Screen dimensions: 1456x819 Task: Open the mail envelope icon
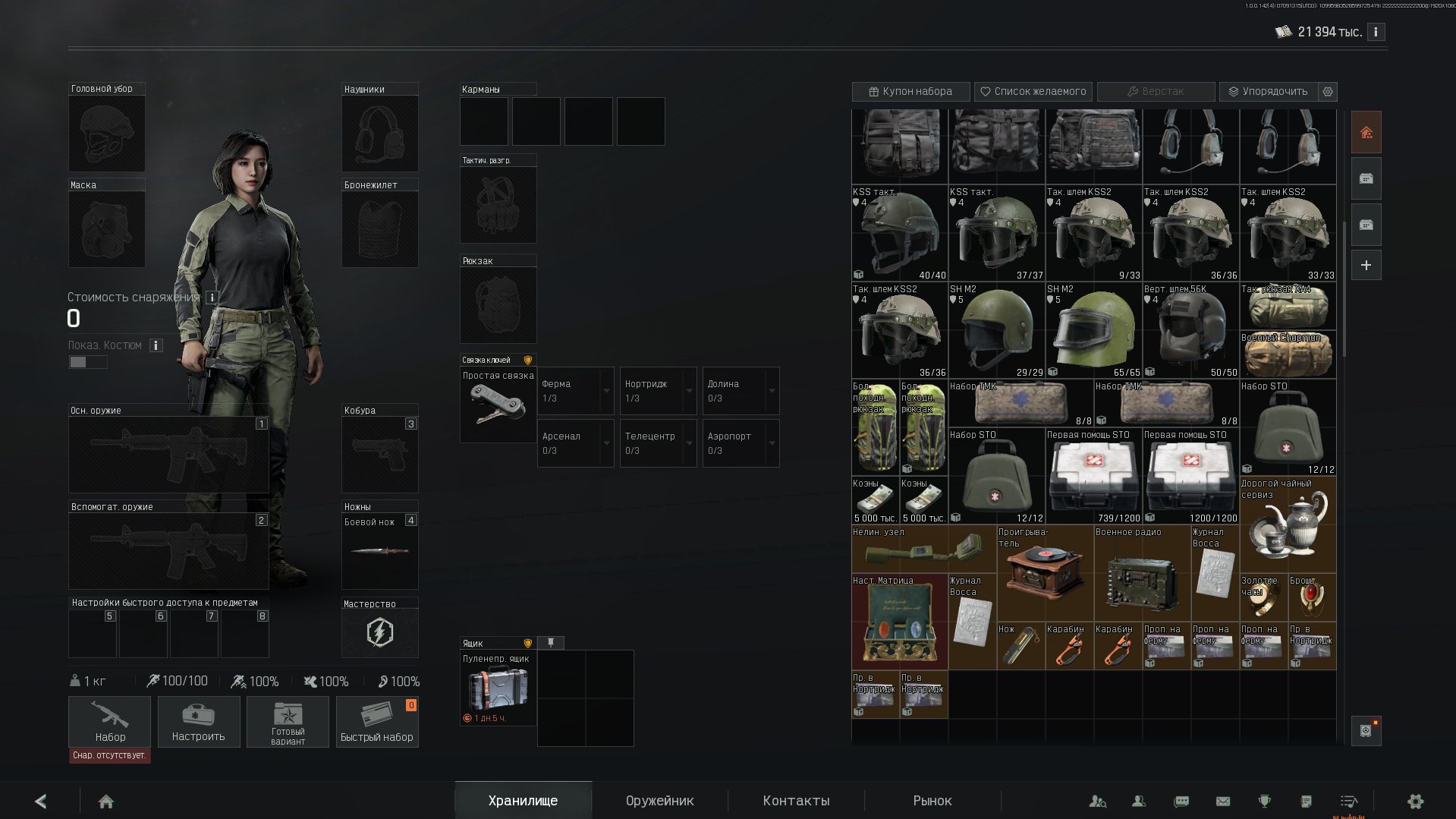(1223, 801)
